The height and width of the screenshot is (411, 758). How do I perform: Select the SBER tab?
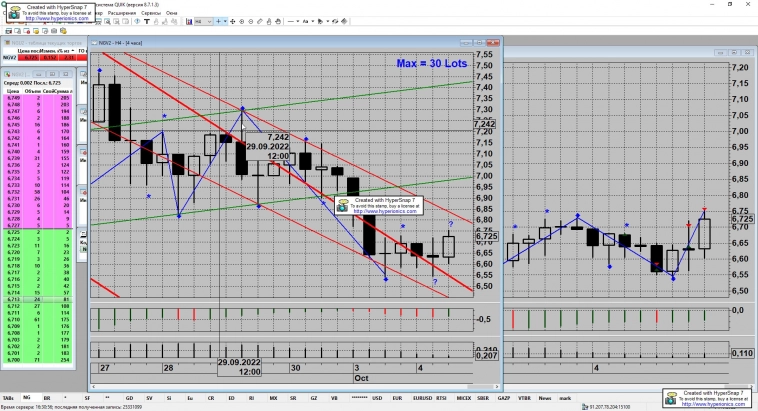point(483,397)
